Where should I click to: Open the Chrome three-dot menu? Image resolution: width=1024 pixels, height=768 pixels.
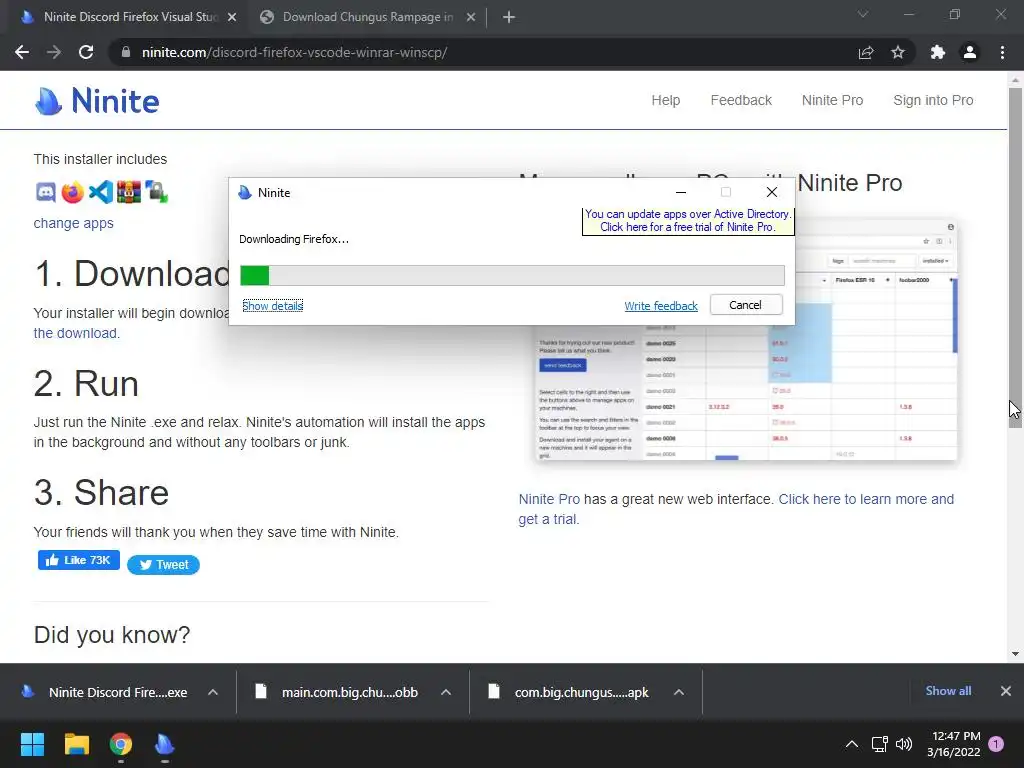click(1002, 52)
